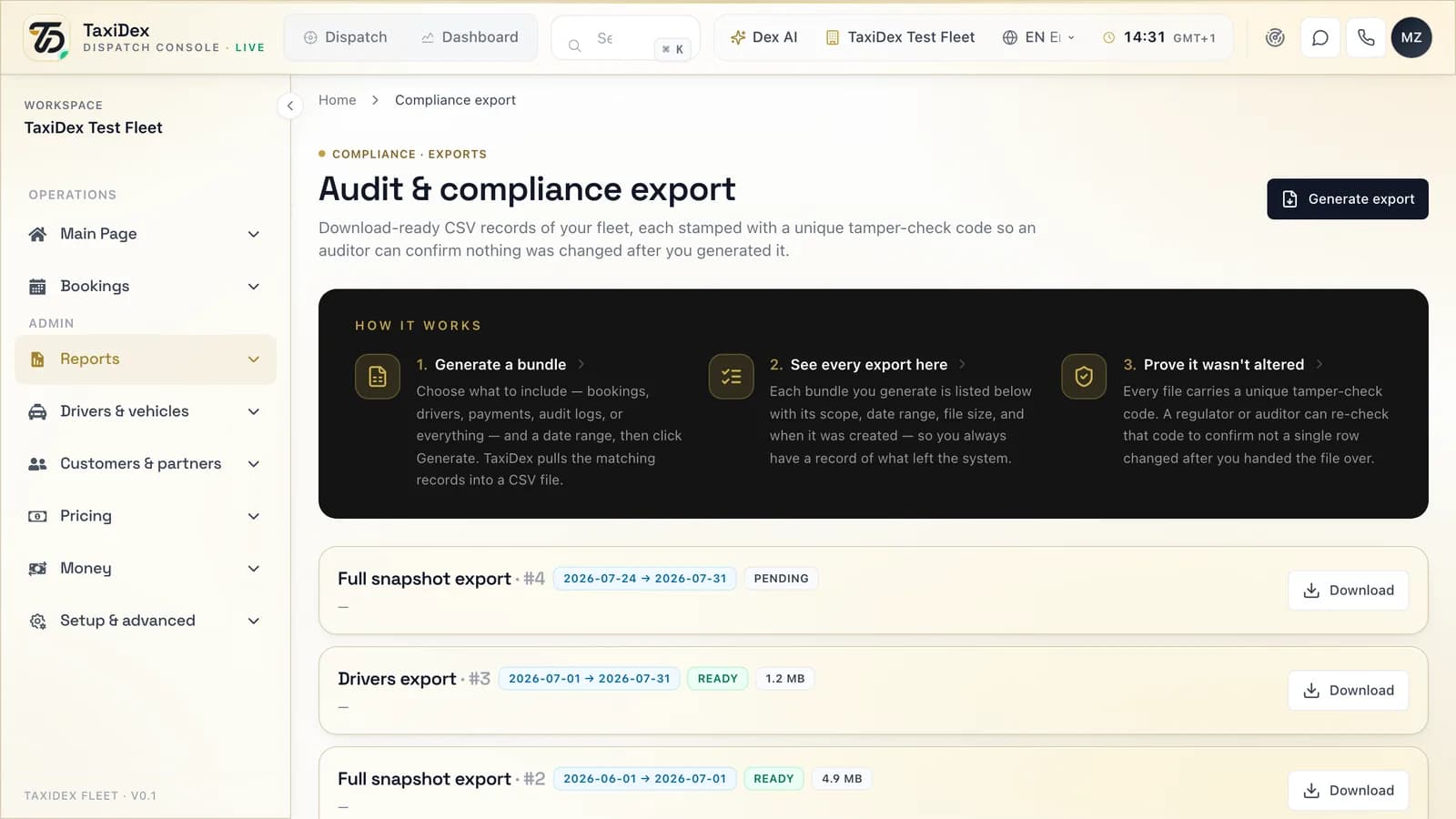
Task: Click the Dex AI sparkle icon
Action: click(x=738, y=37)
